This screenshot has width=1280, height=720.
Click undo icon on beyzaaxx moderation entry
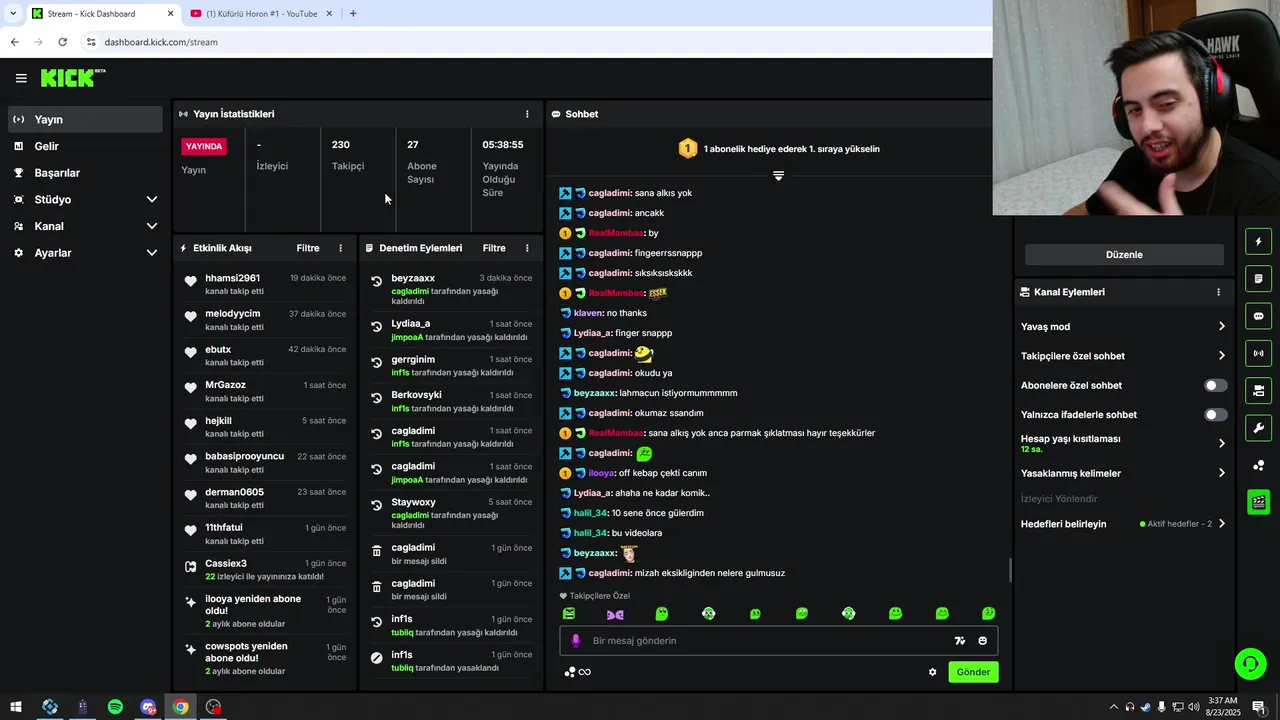[377, 283]
